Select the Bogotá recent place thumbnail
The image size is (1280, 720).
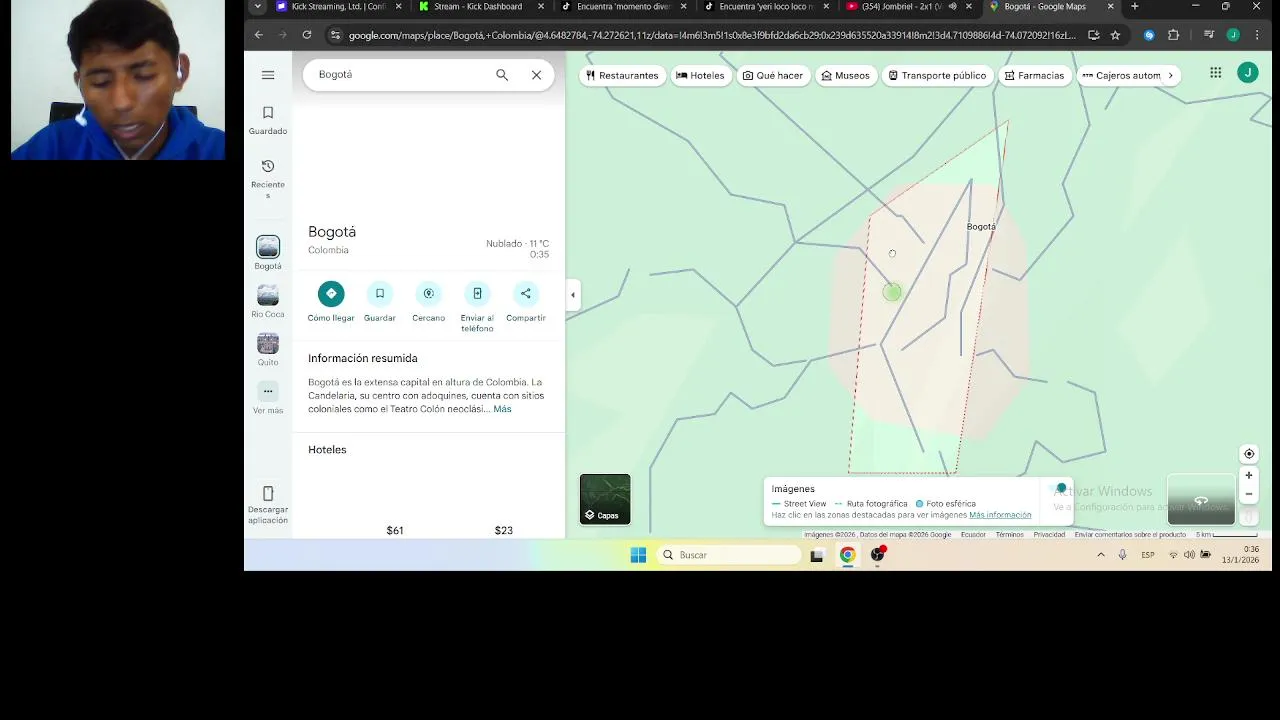[268, 247]
